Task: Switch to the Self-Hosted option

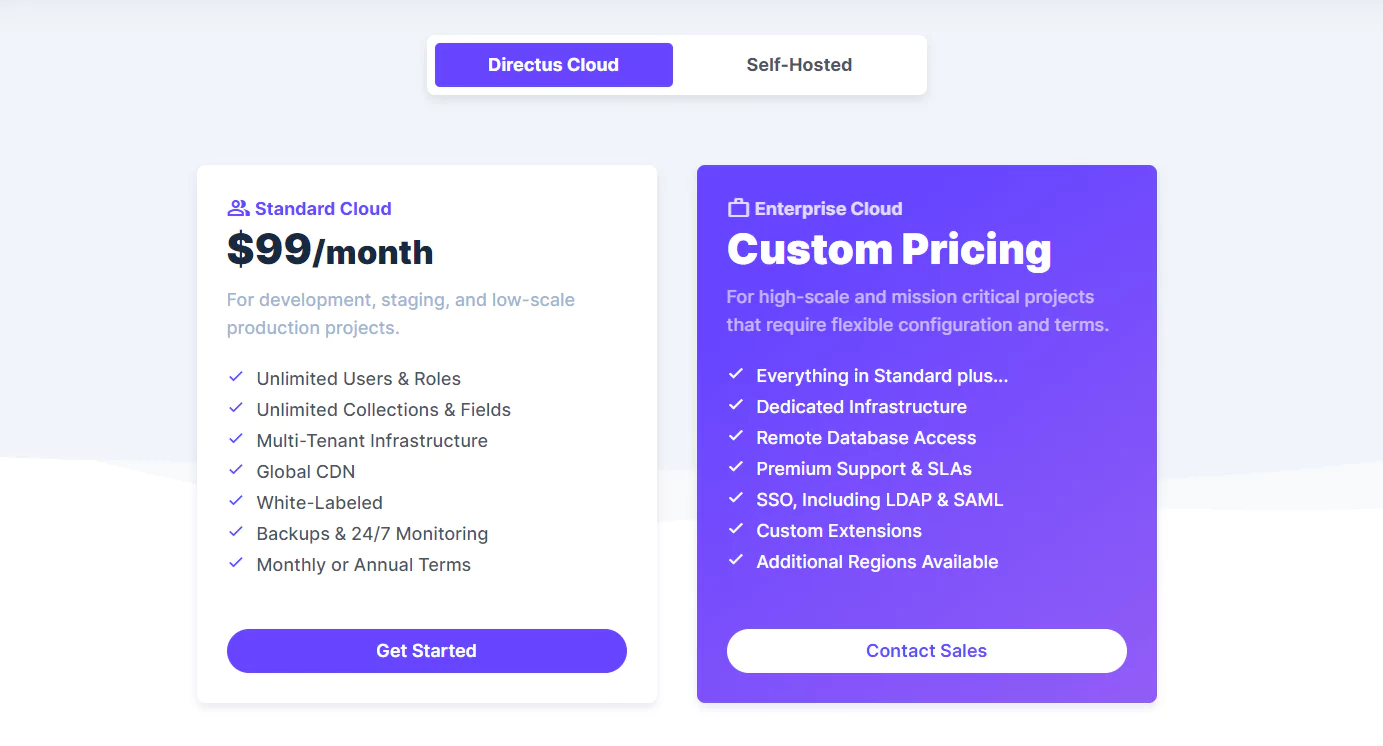Action: coord(799,65)
